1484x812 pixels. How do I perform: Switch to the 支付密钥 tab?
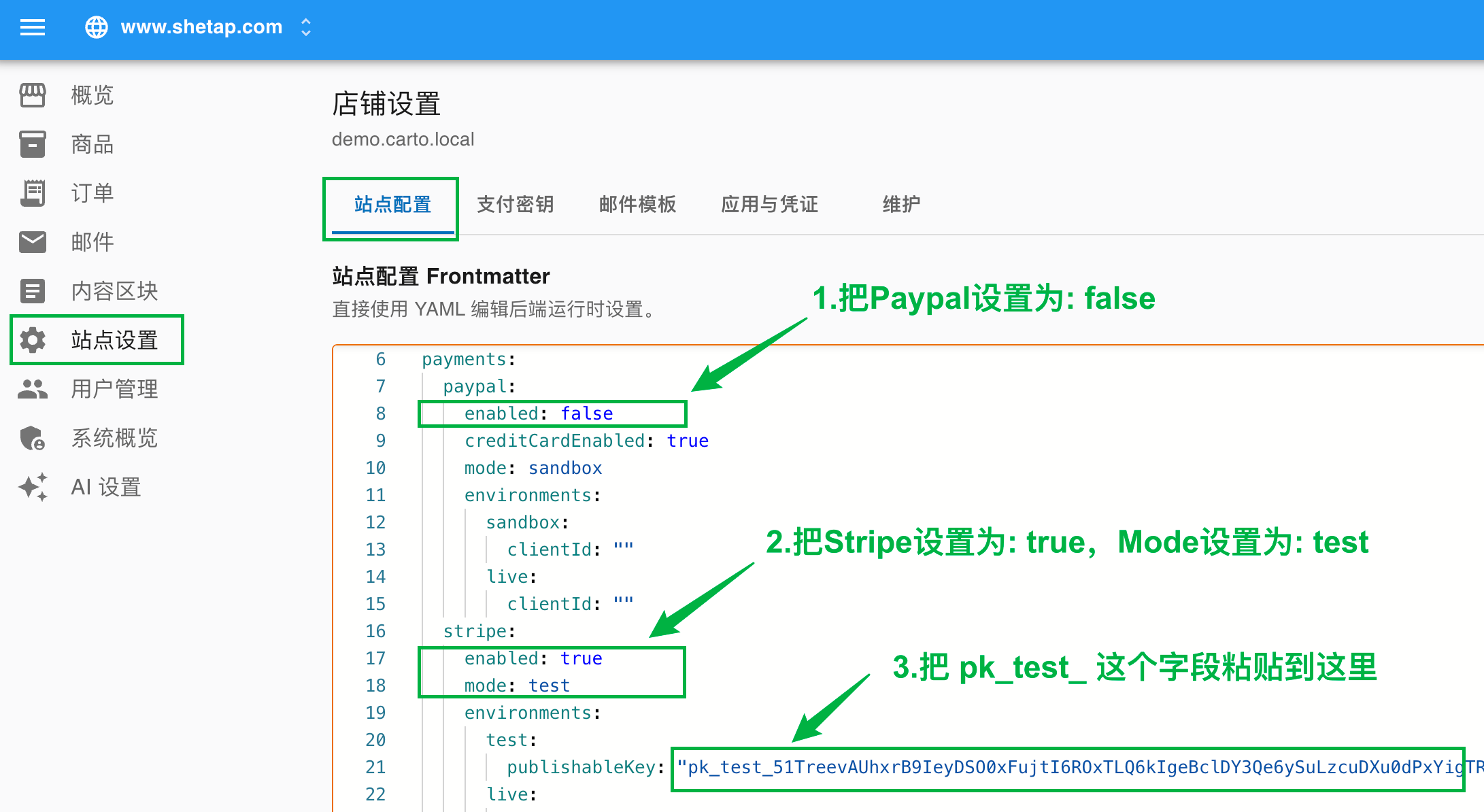click(x=516, y=205)
